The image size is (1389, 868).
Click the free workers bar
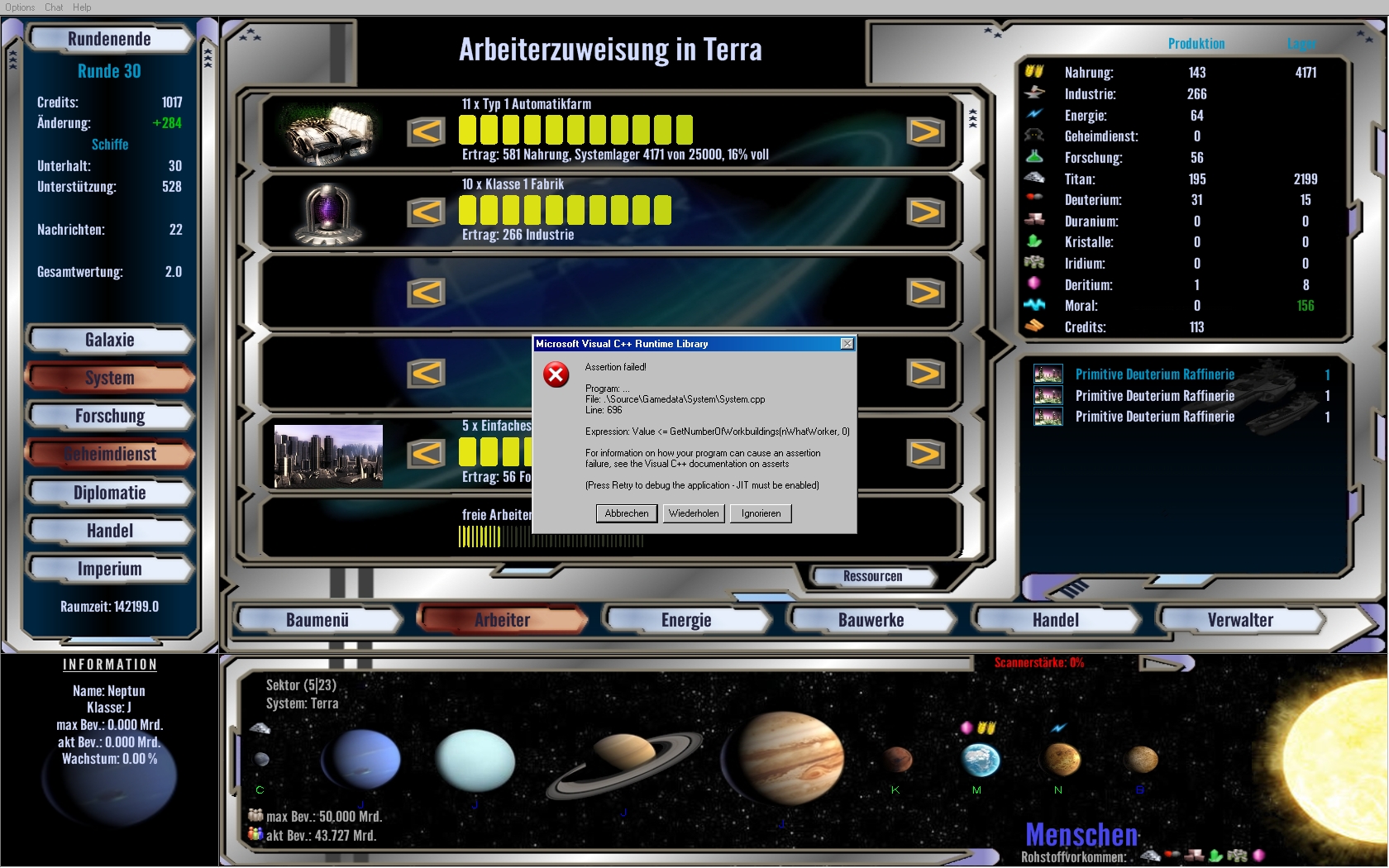click(x=551, y=537)
